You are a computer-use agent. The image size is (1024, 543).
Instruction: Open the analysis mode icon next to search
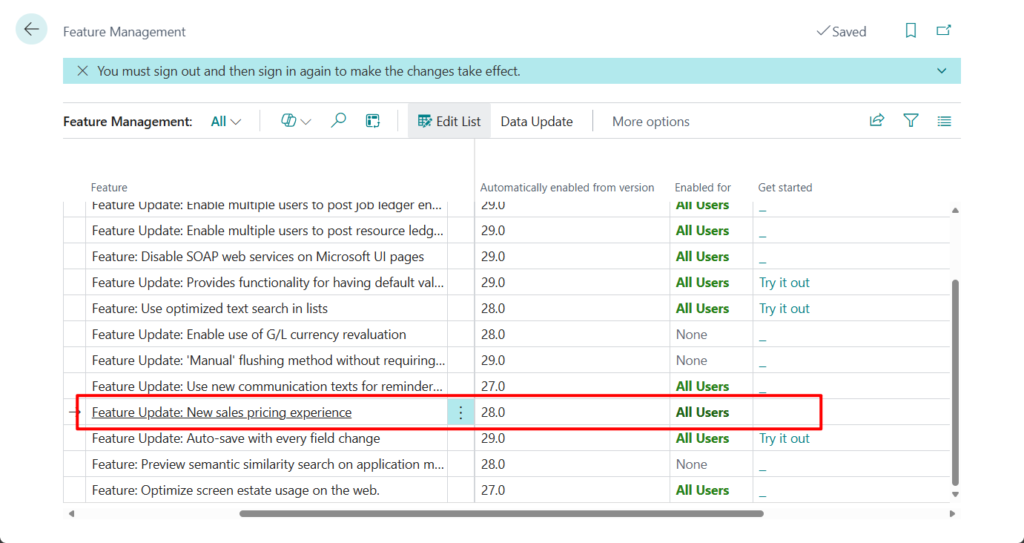(372, 121)
